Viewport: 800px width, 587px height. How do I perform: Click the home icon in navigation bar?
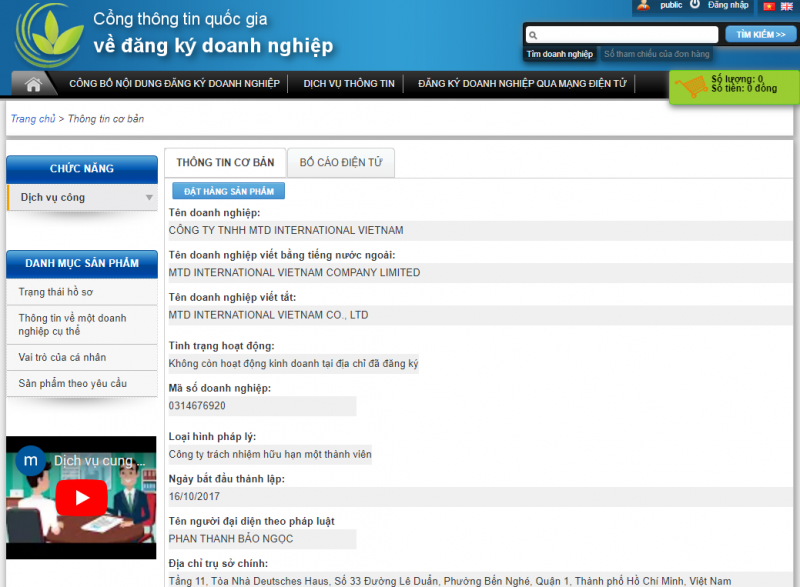(x=34, y=84)
